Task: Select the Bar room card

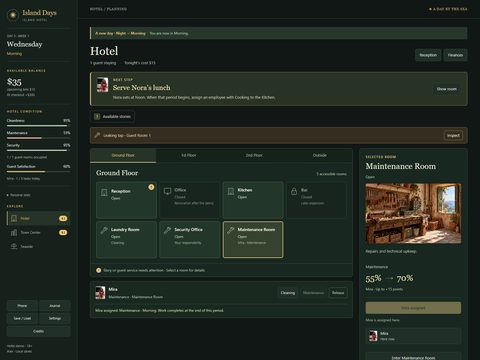Action: click(316, 200)
